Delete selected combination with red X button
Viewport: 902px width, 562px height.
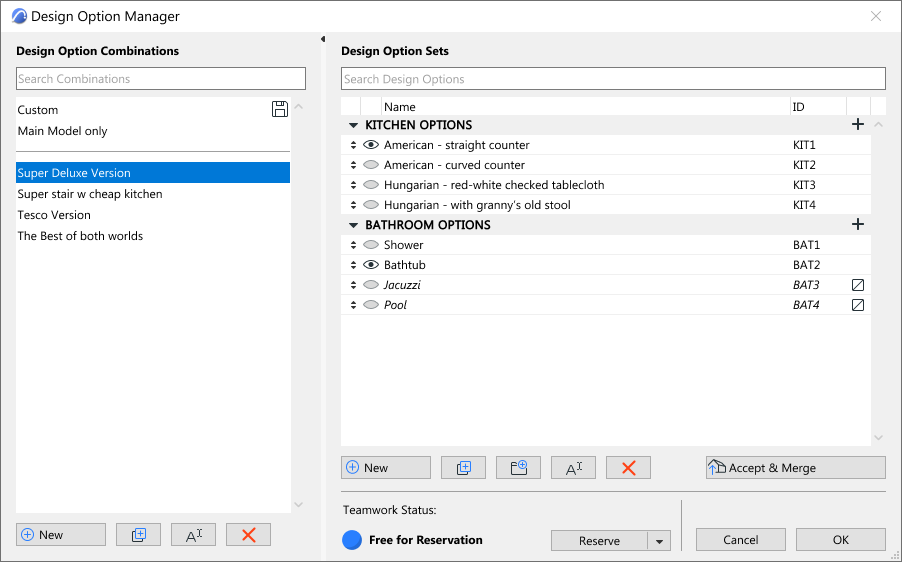(248, 535)
